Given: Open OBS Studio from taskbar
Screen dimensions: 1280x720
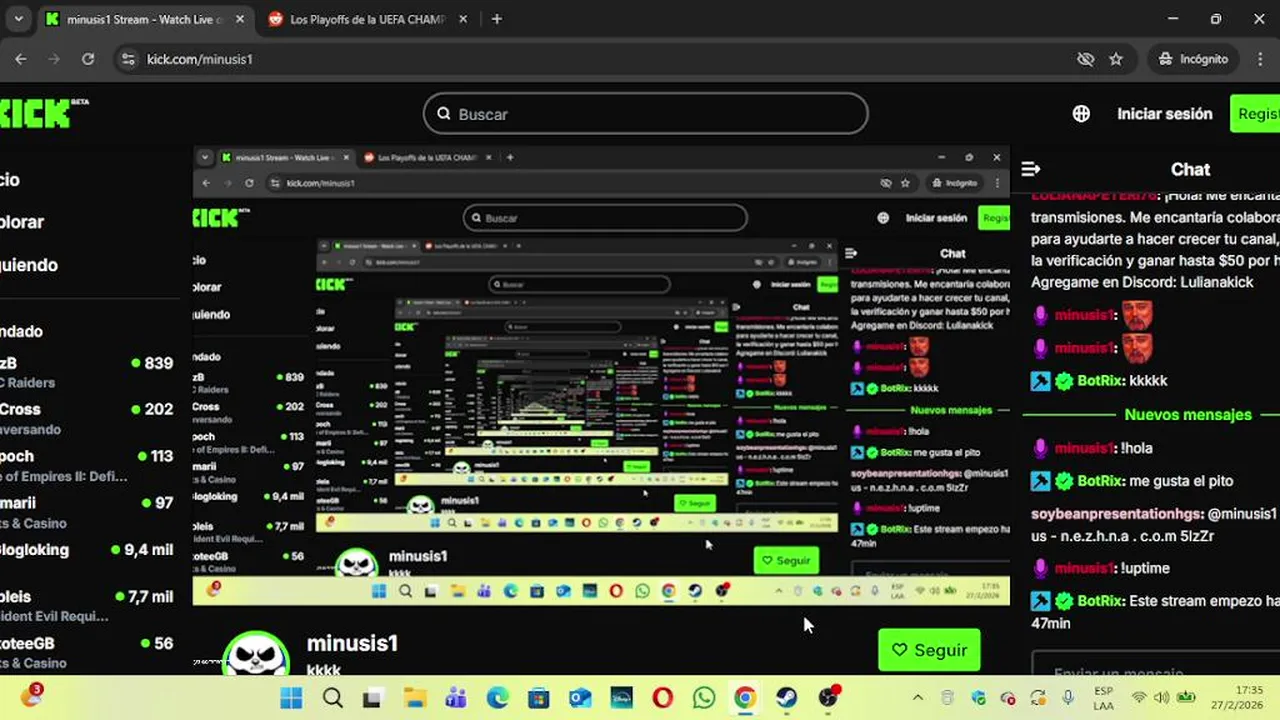Looking at the screenshot, I should 828,698.
